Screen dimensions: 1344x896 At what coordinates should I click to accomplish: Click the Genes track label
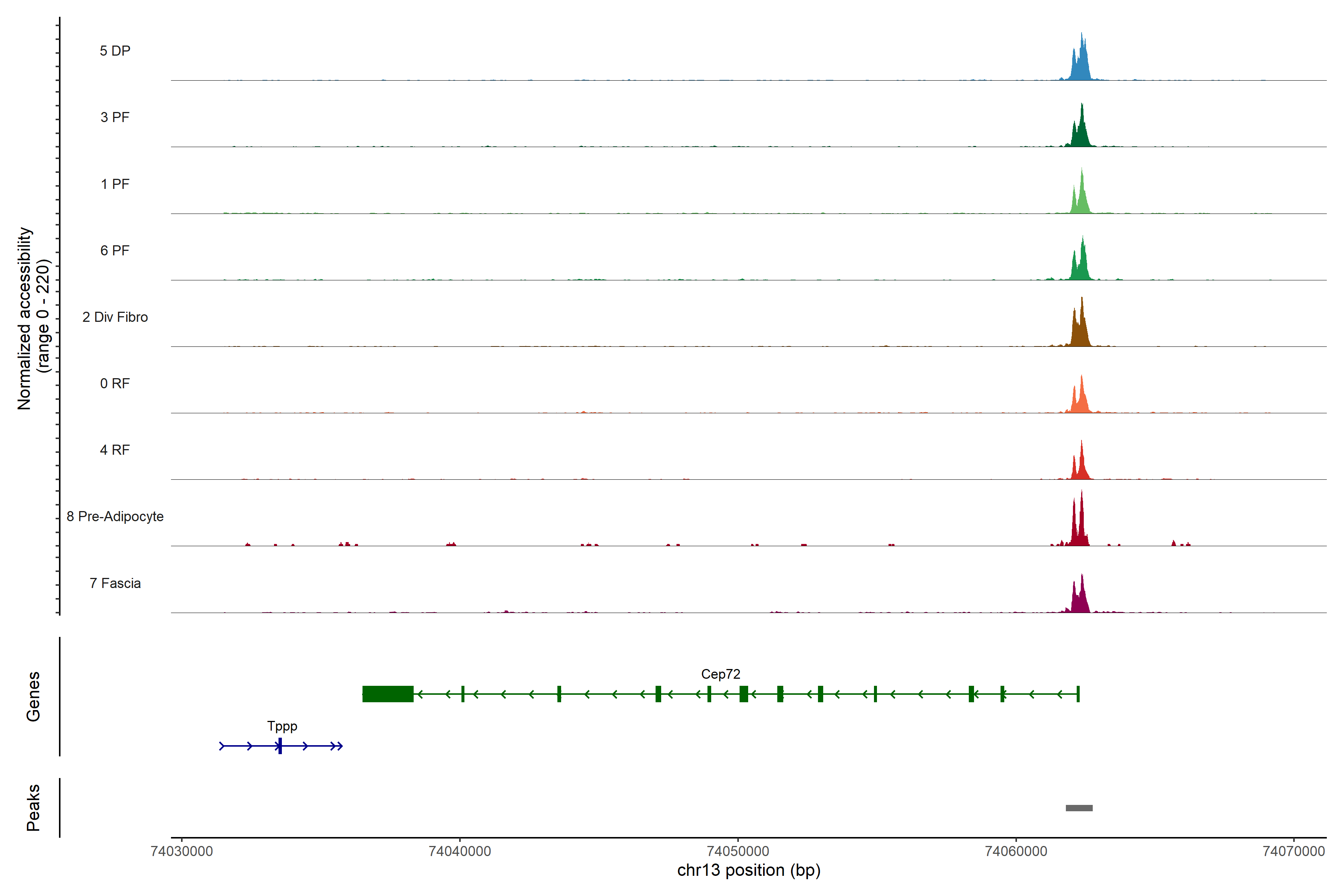[33, 696]
